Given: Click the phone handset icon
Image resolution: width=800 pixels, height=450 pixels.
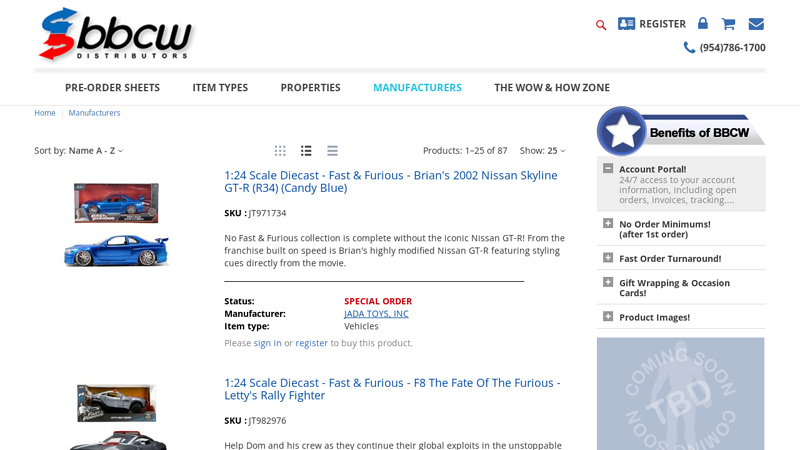Looking at the screenshot, I should tap(689, 47).
